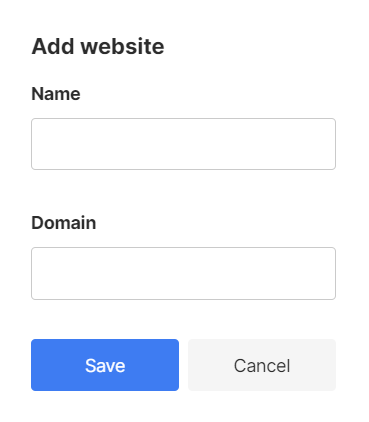Viewport: 369px width, 422px height.
Task: Click the "Name" text above first field
Action: pos(56,94)
